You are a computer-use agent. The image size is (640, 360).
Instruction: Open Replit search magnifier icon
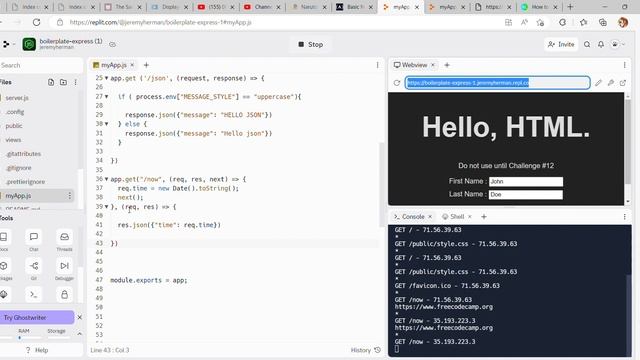587,44
